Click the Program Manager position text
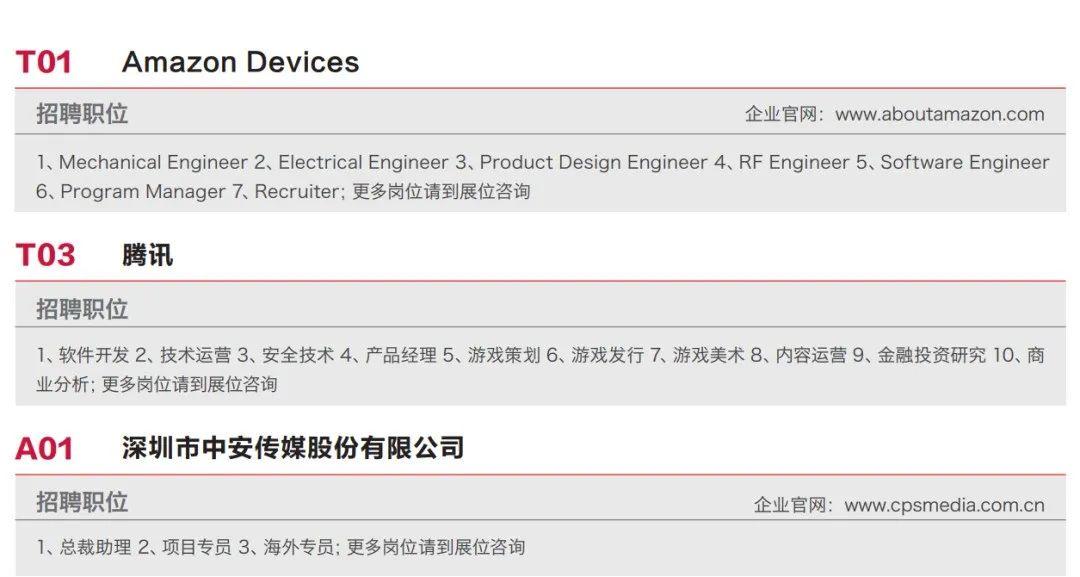The height and width of the screenshot is (577, 1080). (143, 191)
